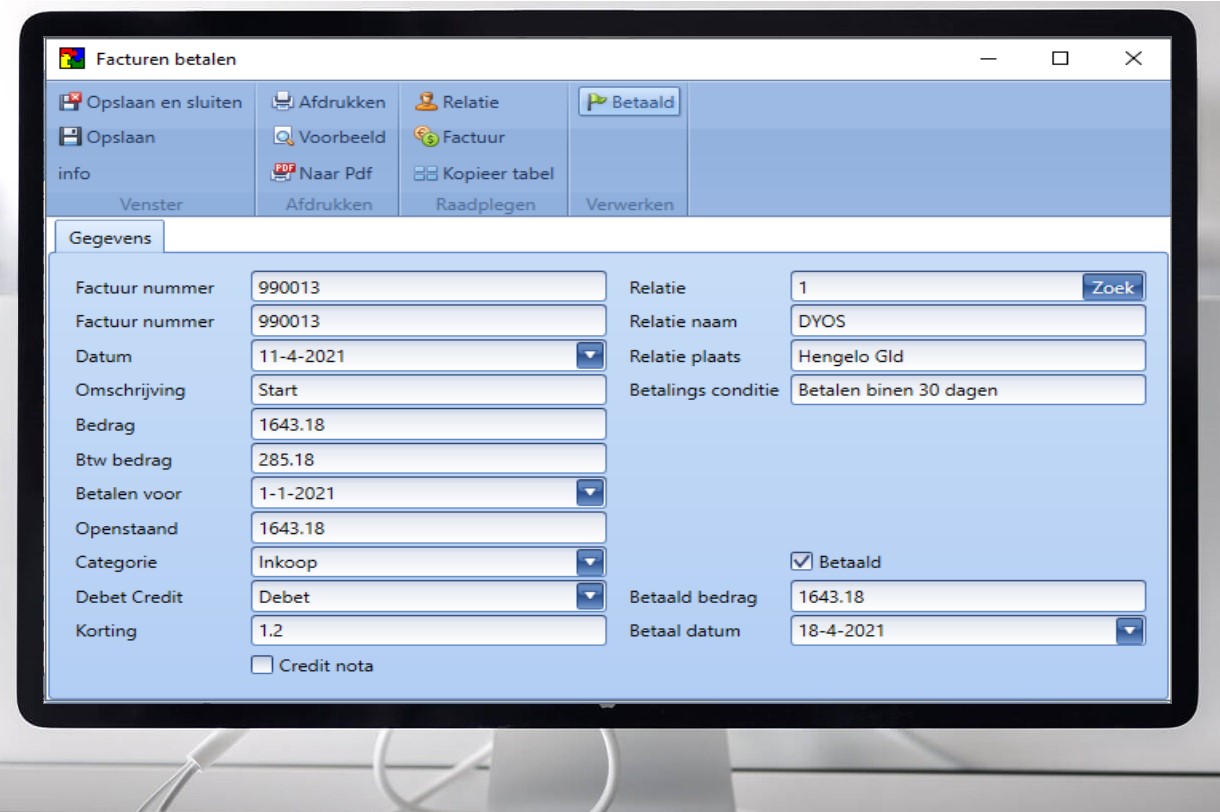Click the Facturen betalen app logo icon

(72, 59)
